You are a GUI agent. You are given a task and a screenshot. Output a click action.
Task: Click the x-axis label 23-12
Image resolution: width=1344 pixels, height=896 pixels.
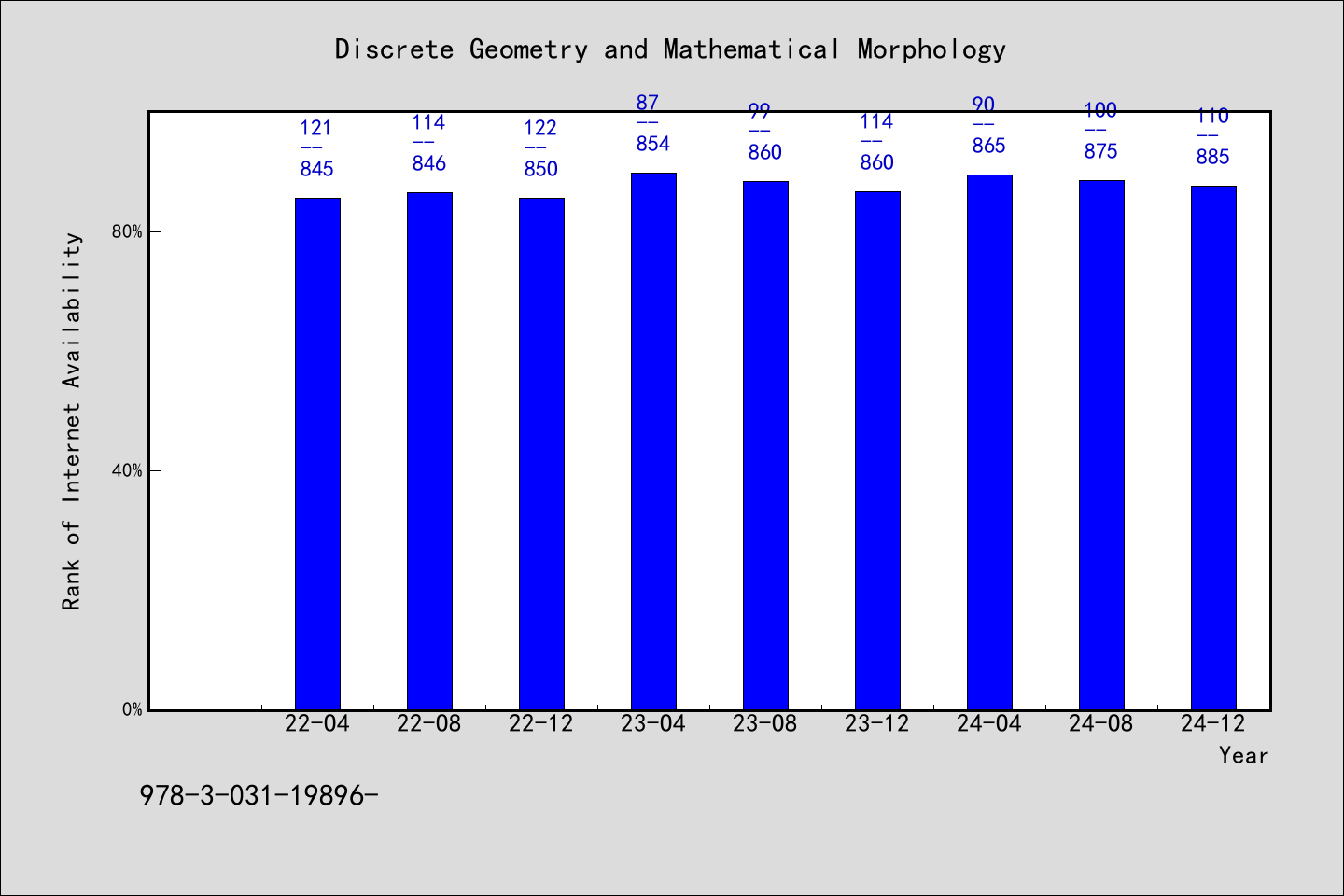[877, 723]
